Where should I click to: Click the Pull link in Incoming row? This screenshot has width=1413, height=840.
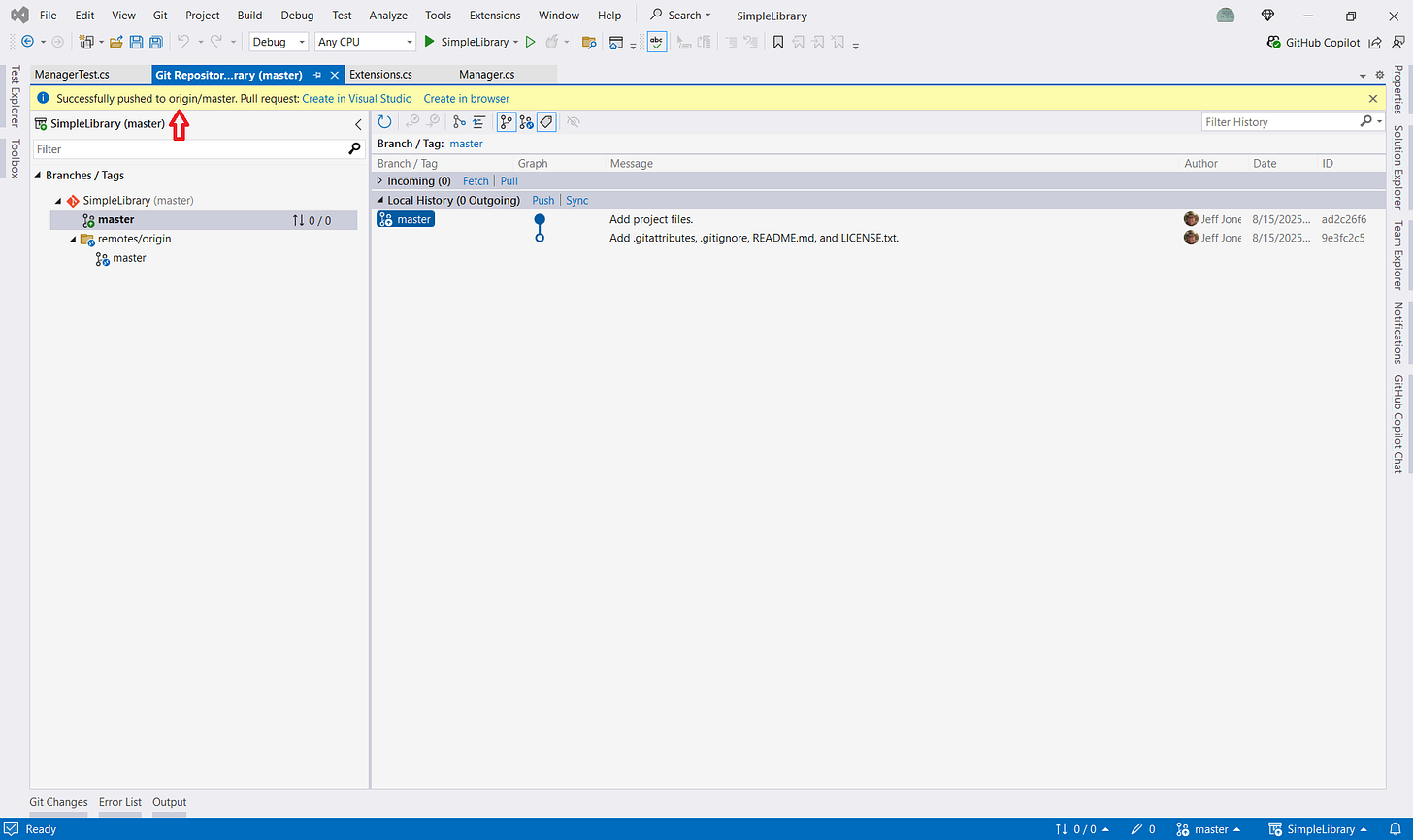pos(509,181)
